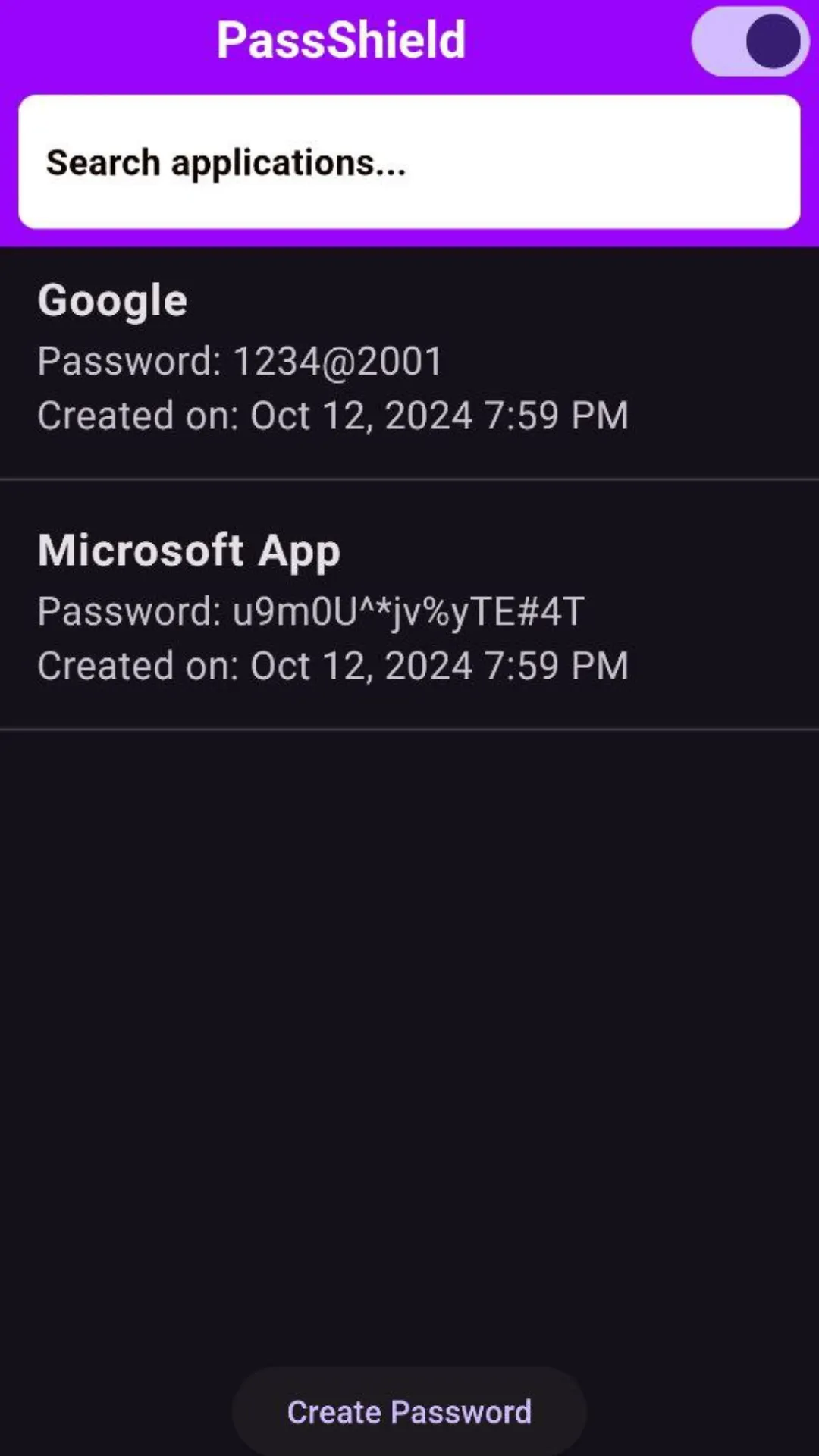Click the divider line beneath the Google entry
819x1456 pixels.
coord(409,479)
